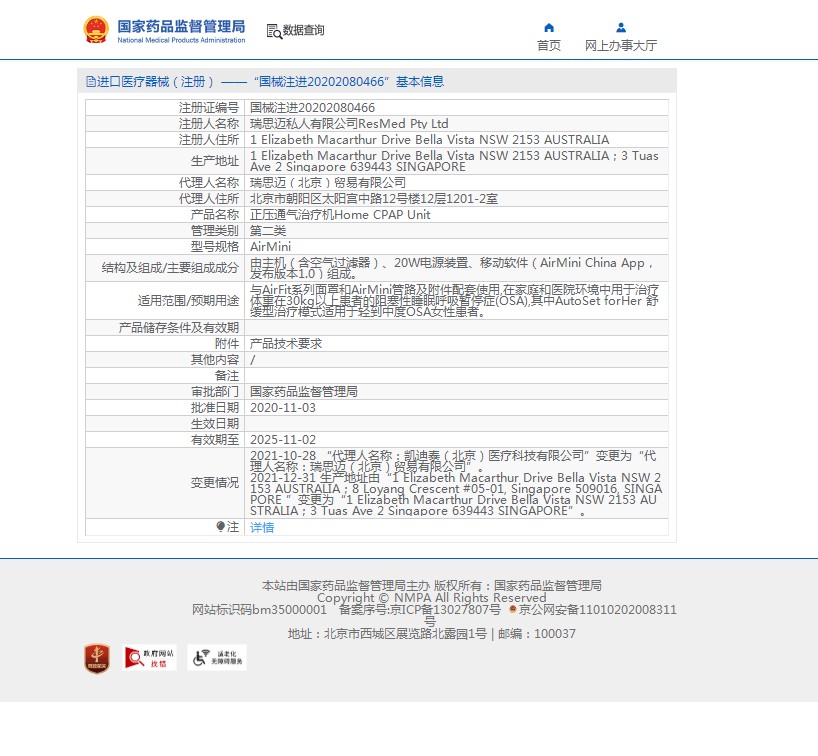The image size is (818, 756).
Task: Click Copyright NMPA All Rights Reserved text
Action: [x=431, y=597]
